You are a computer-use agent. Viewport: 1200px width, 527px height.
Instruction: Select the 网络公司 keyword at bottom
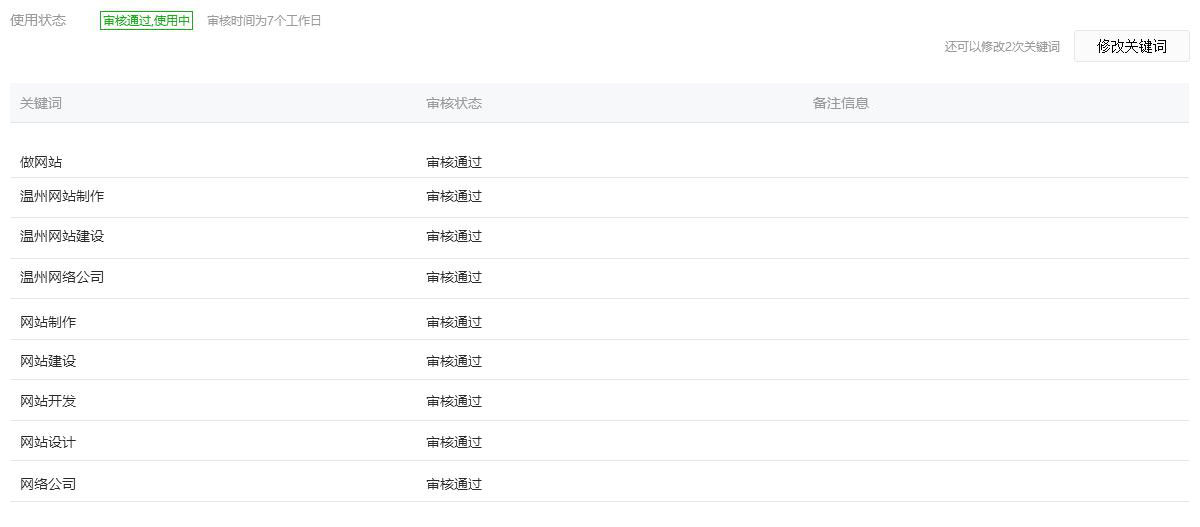48,484
